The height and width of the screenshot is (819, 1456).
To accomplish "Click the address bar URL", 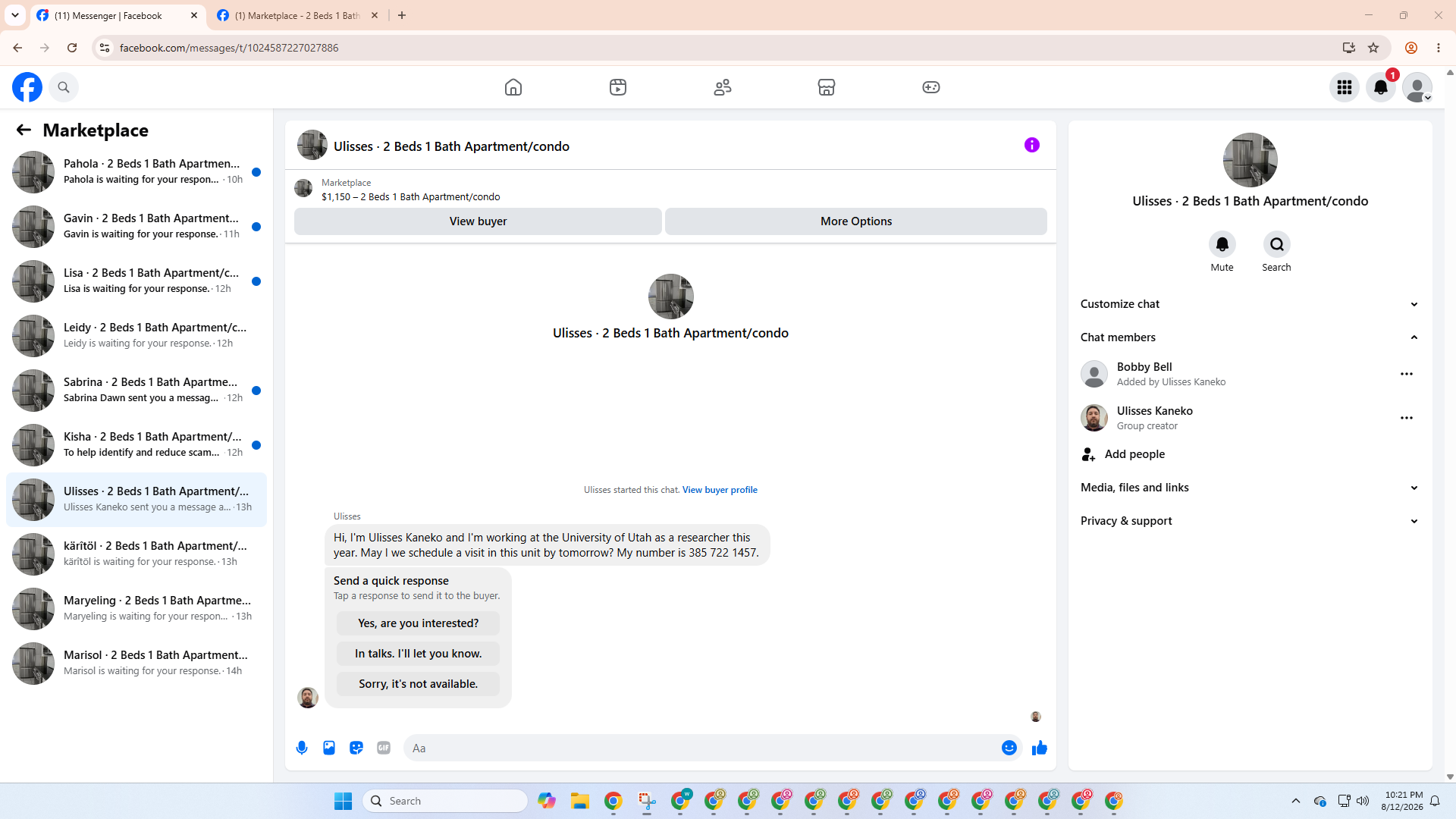I will pyautogui.click(x=229, y=48).
